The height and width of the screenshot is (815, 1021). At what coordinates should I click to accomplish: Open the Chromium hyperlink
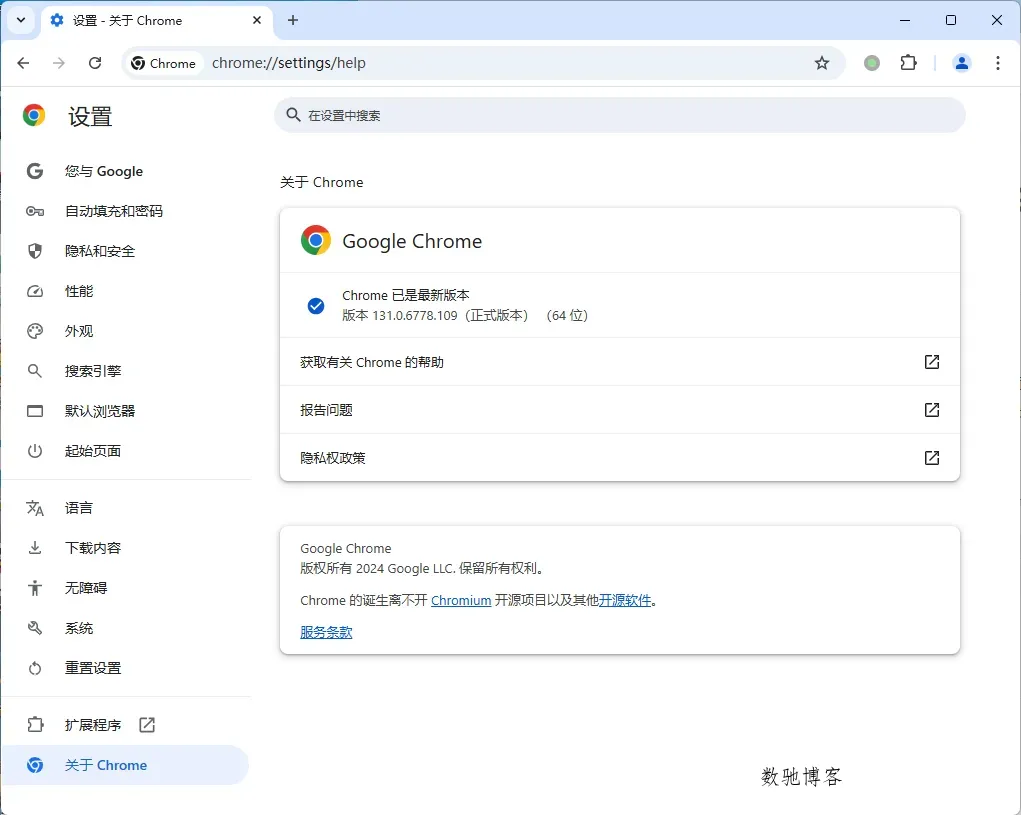pyautogui.click(x=461, y=600)
